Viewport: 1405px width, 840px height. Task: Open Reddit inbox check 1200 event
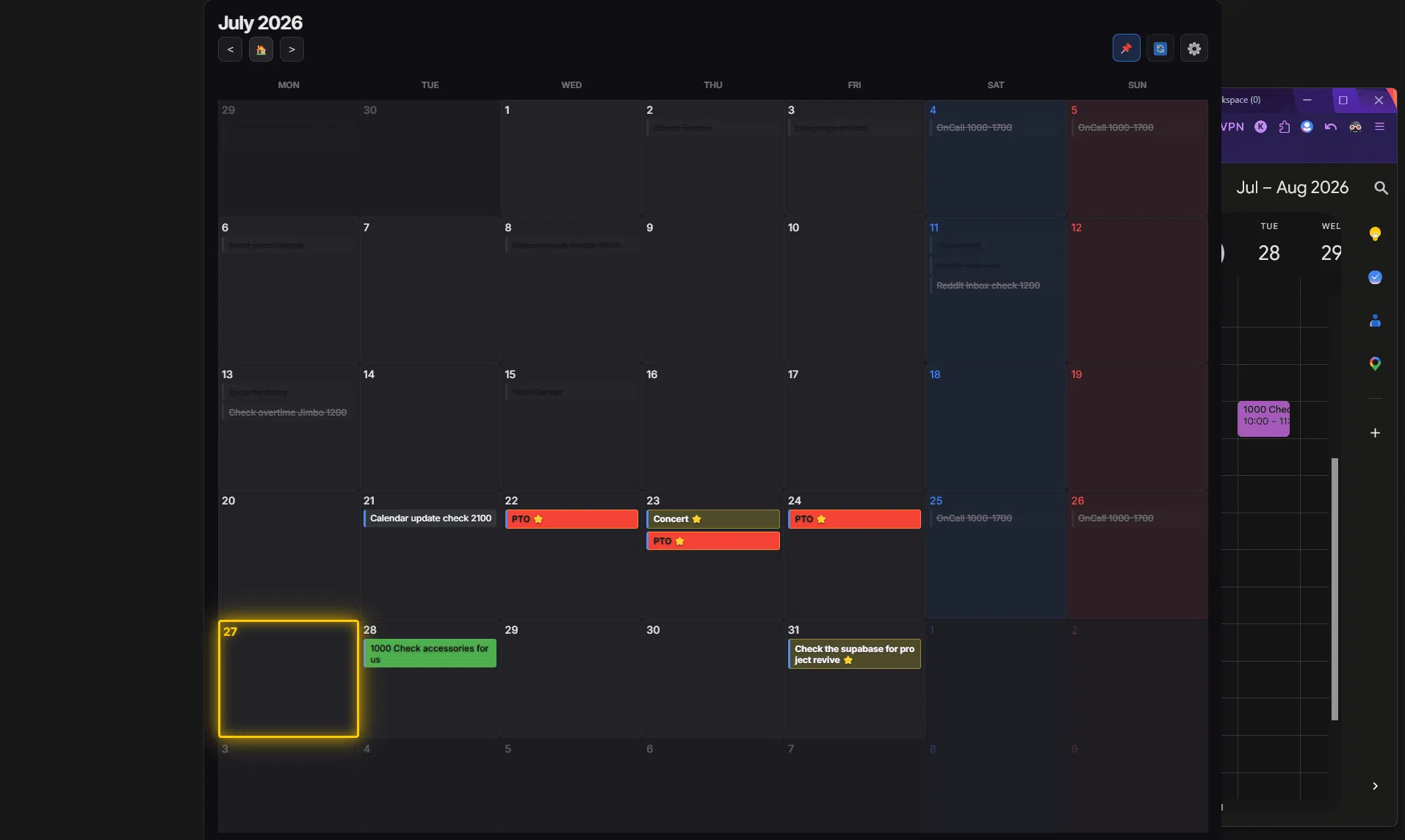[x=996, y=286]
